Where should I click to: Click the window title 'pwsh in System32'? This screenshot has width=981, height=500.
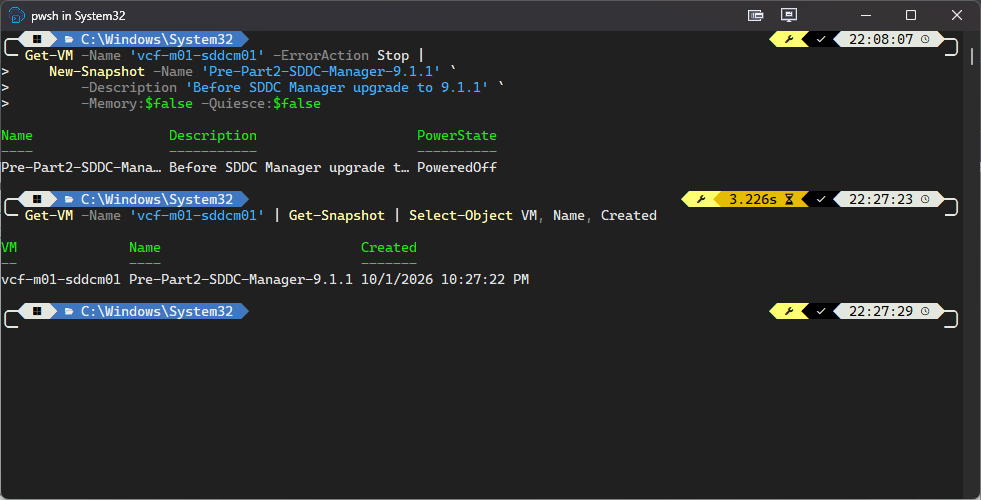pos(78,16)
